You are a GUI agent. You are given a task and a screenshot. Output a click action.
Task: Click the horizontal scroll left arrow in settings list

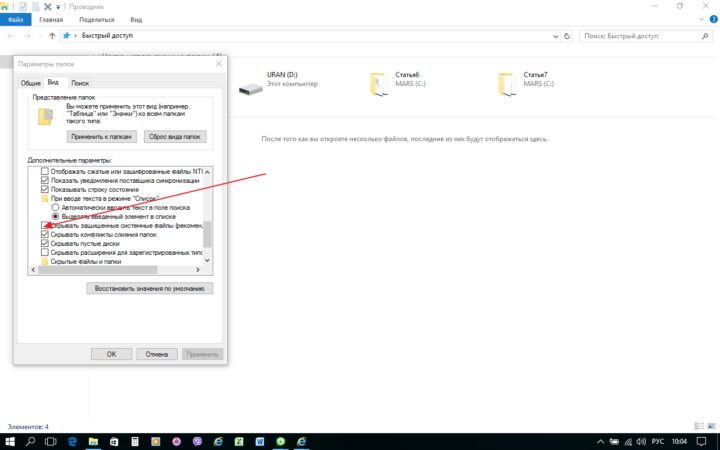pyautogui.click(x=33, y=270)
